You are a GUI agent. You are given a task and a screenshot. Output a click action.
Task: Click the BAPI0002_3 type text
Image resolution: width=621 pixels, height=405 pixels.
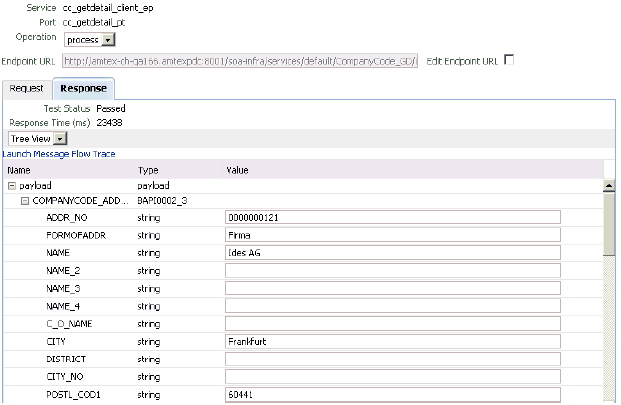click(162, 201)
